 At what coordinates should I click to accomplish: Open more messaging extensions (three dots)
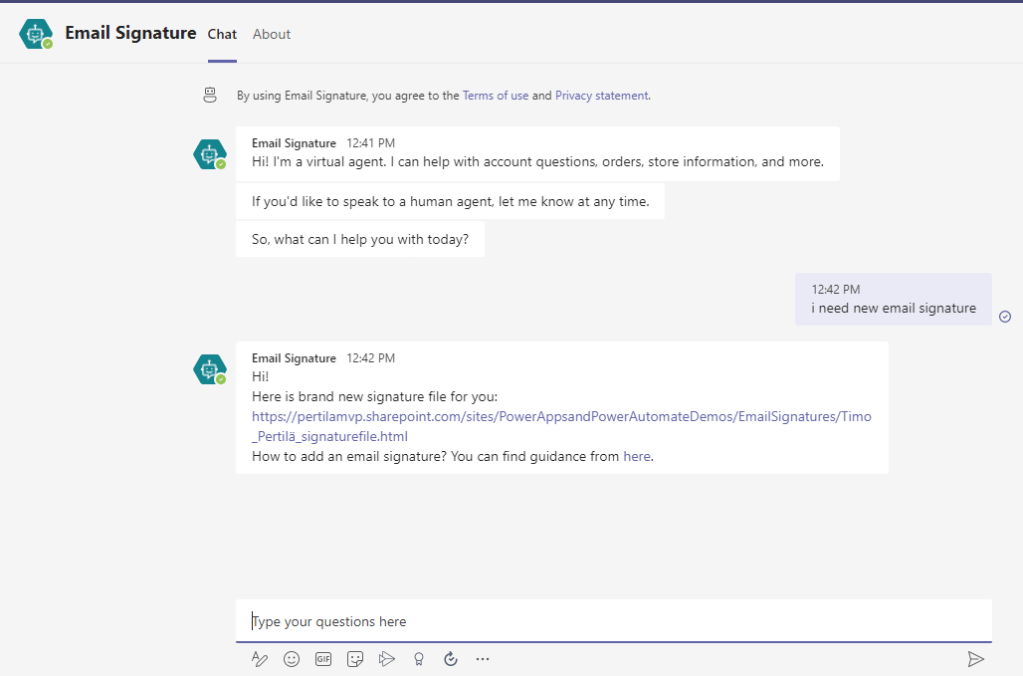483,659
